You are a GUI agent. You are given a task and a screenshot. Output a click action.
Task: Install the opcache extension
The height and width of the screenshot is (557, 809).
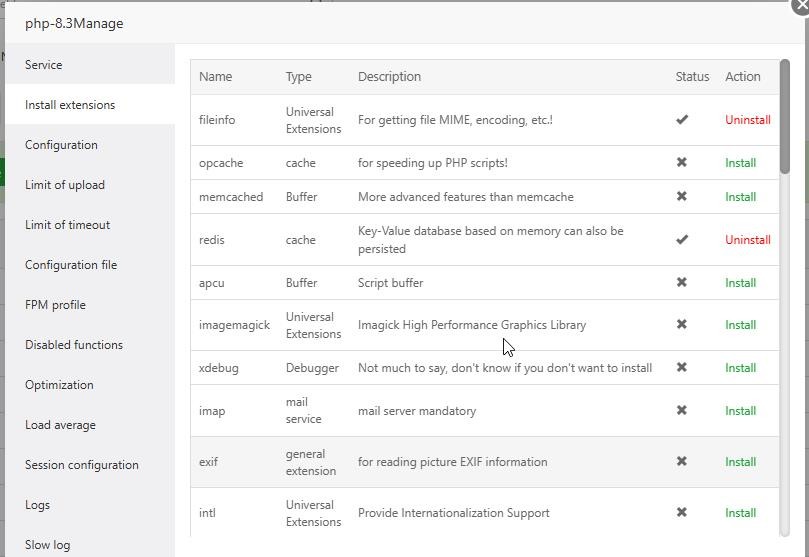[x=740, y=163]
